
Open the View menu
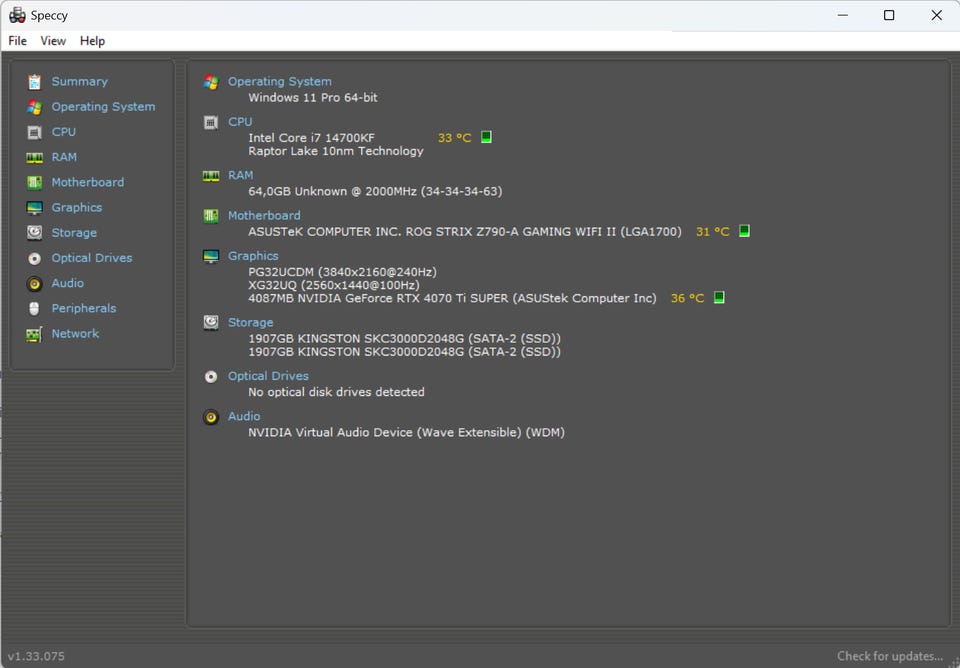pos(53,41)
